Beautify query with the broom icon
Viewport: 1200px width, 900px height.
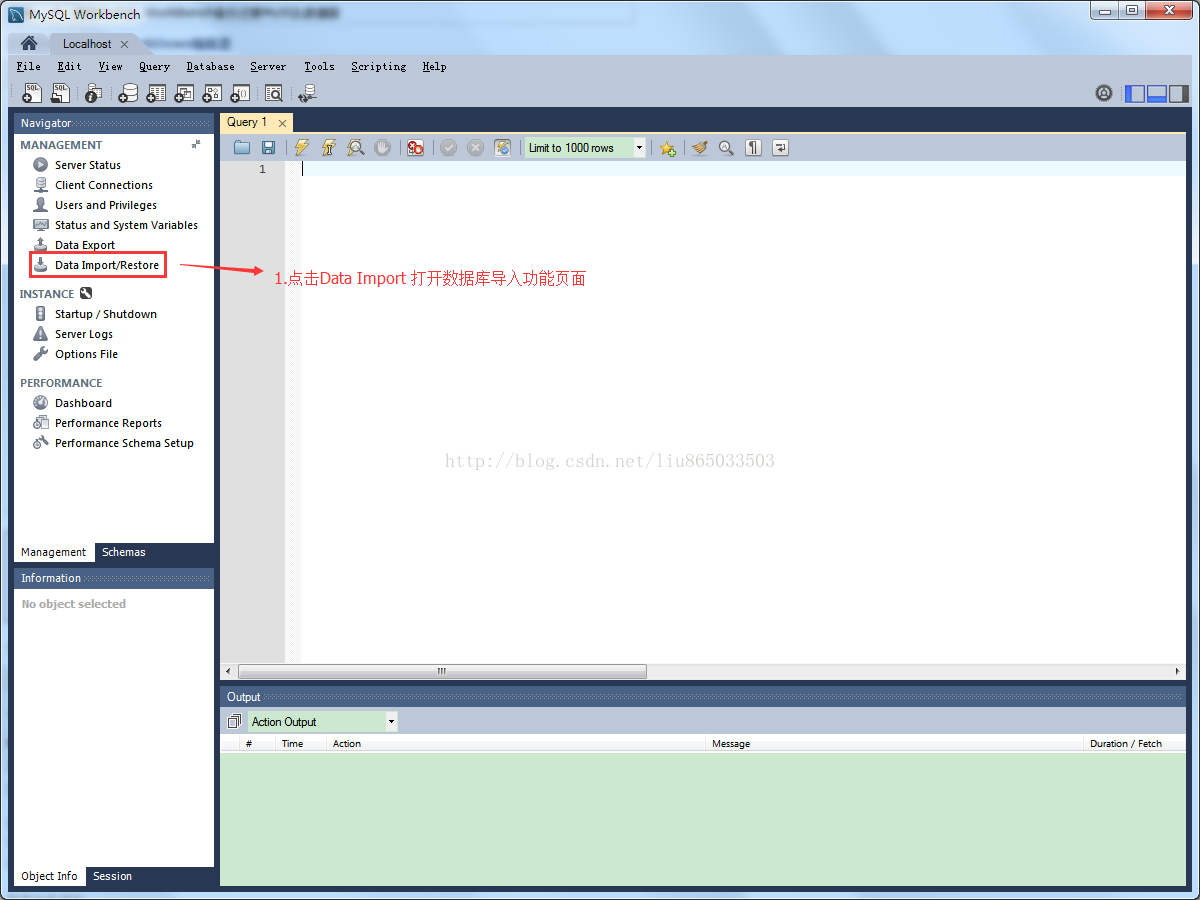point(700,148)
